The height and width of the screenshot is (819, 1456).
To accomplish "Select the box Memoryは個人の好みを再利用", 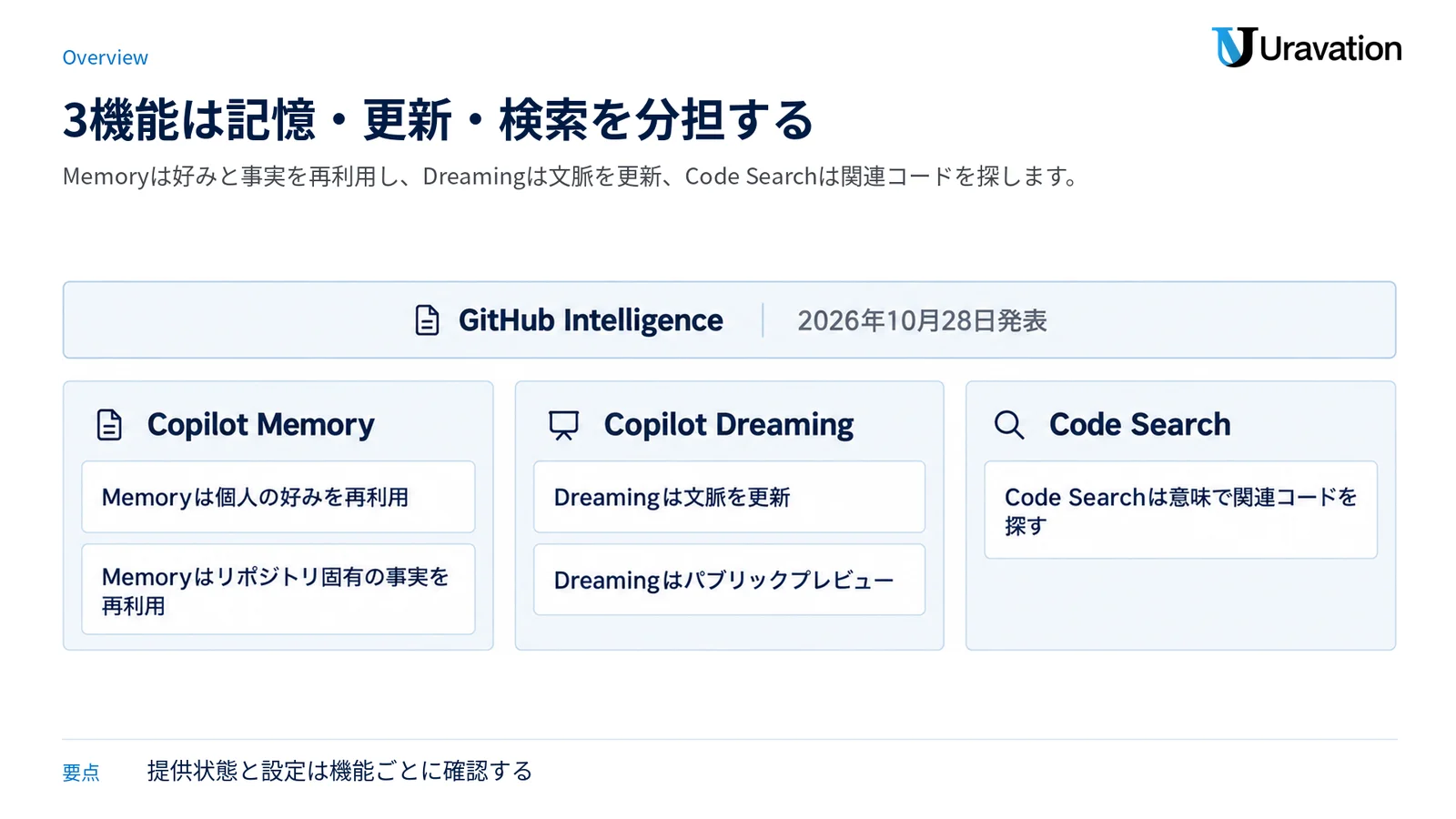I will tap(278, 497).
